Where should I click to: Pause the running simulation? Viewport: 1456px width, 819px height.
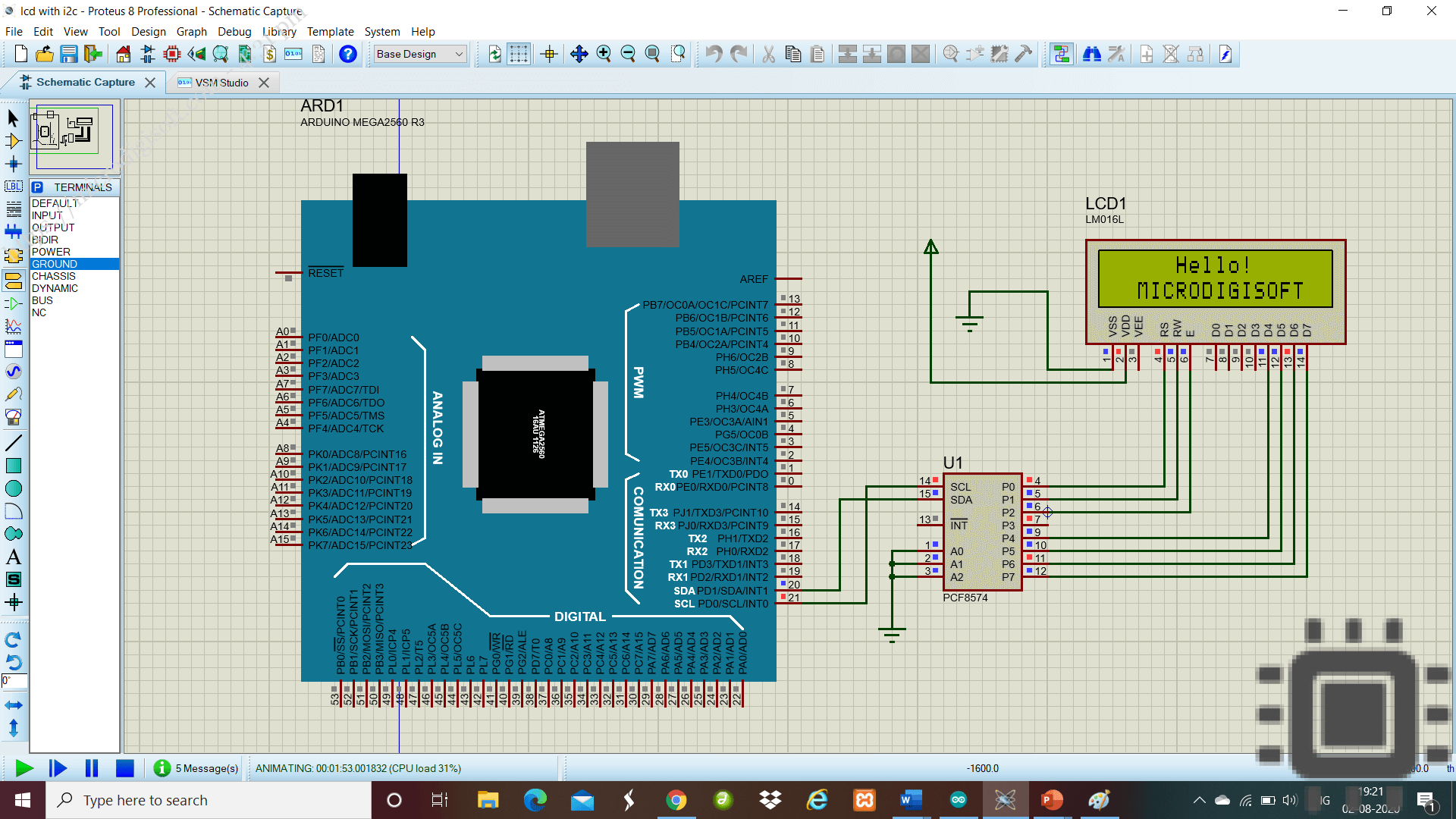coord(91,768)
